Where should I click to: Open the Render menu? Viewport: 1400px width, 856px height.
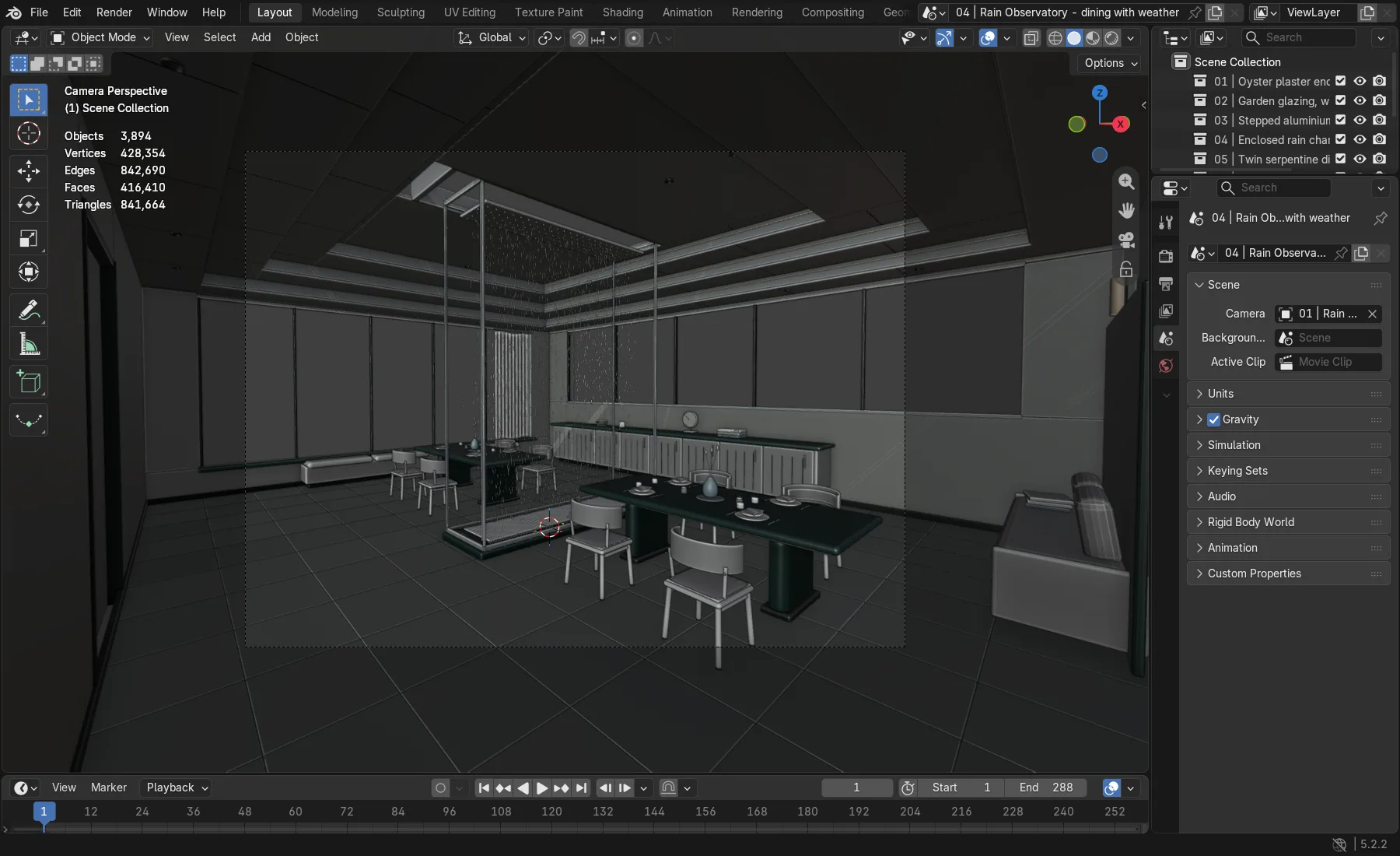point(114,12)
